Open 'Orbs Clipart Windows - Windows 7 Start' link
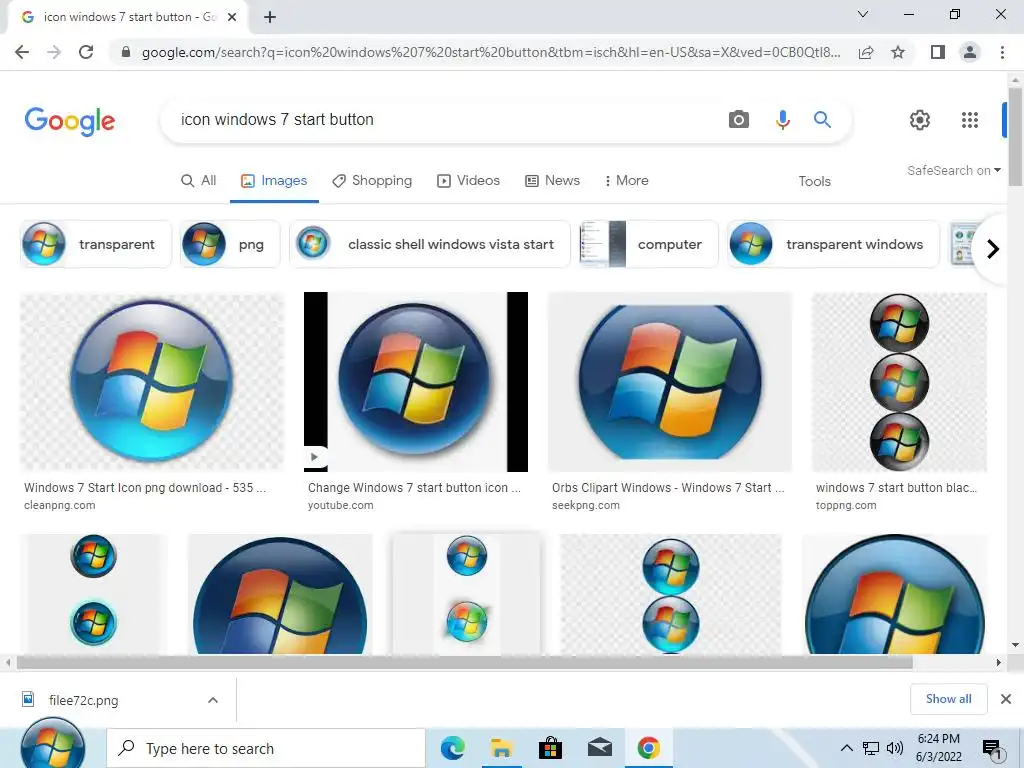The width and height of the screenshot is (1024, 768). [668, 488]
